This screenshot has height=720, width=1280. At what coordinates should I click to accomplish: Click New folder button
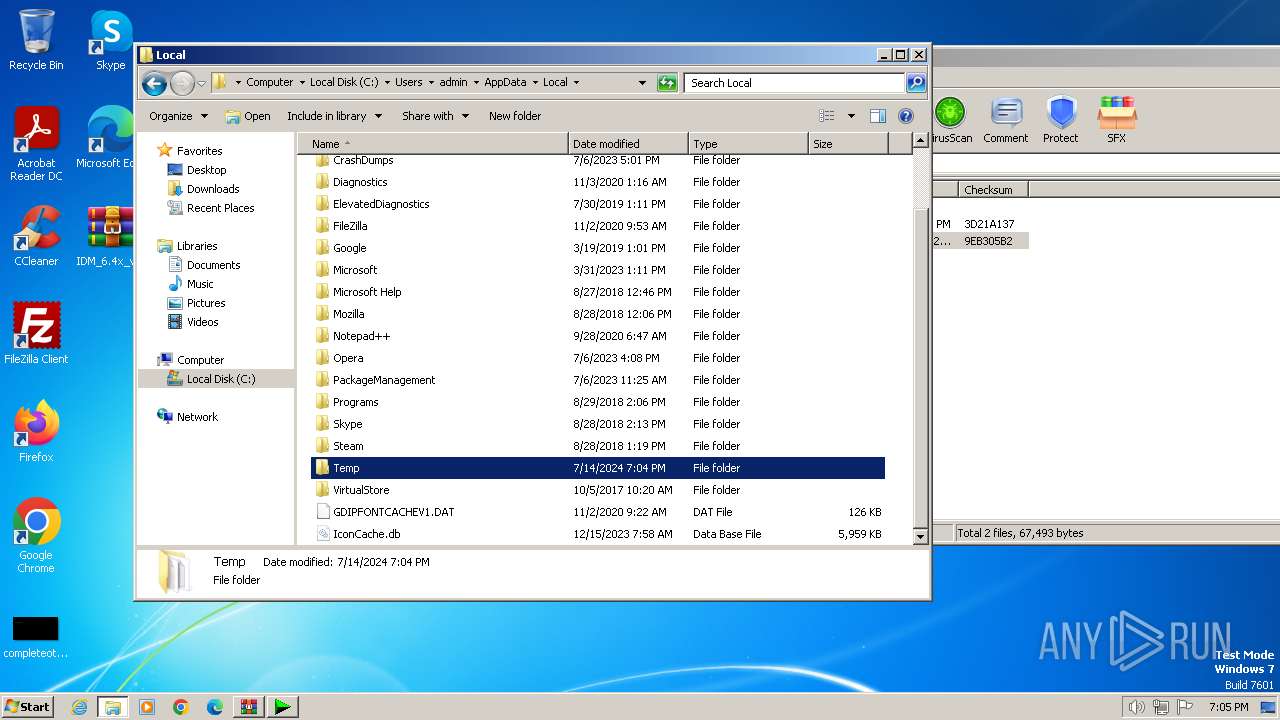pos(515,116)
